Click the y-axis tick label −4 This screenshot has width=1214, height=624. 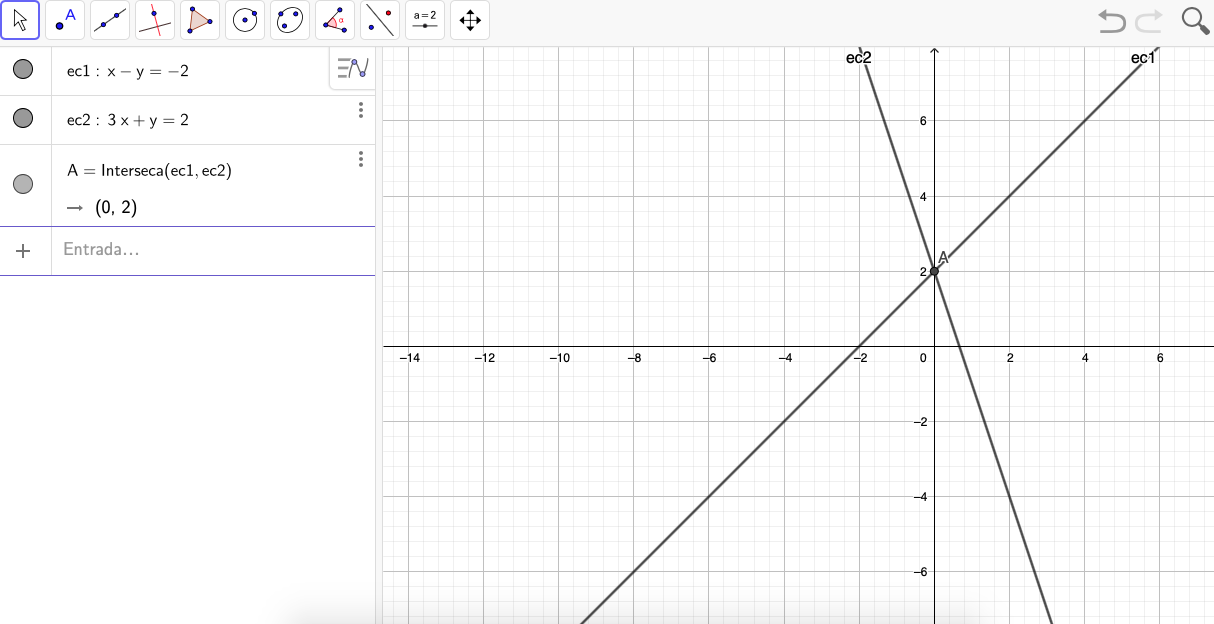921,497
